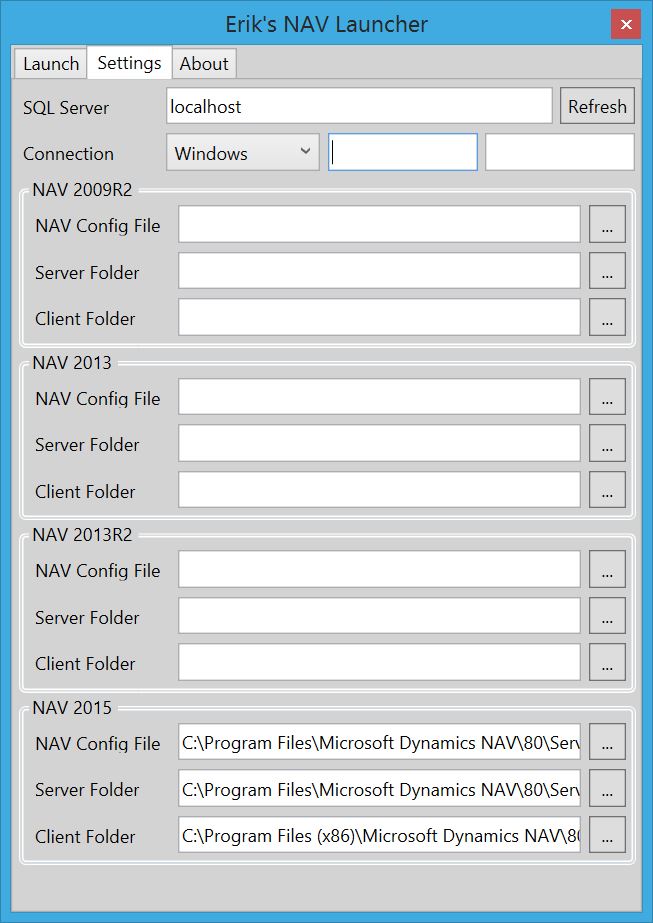Browse for NAV 2013R2 Server Folder

tap(607, 616)
